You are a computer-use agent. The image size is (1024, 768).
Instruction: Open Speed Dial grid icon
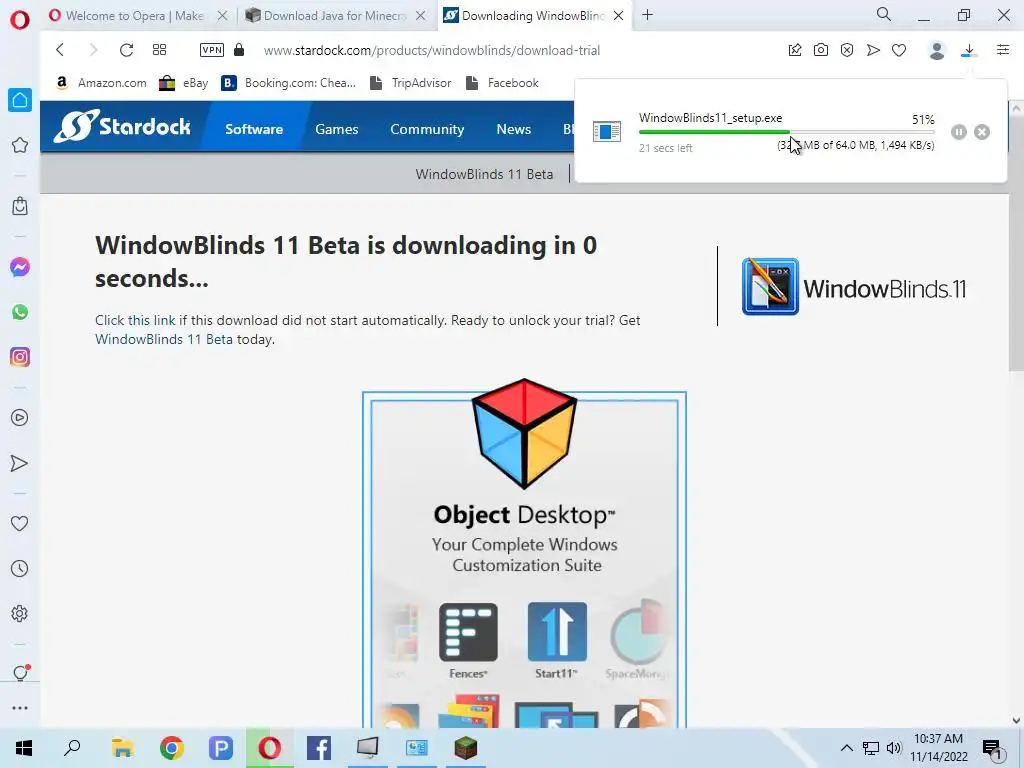coord(159,50)
